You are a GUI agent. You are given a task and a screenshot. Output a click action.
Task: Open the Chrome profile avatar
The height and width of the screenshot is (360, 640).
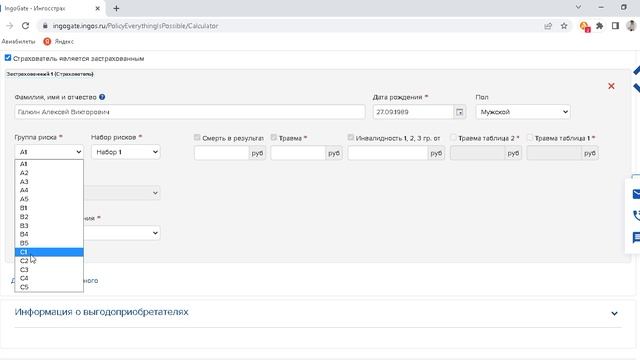pyautogui.click(x=631, y=26)
